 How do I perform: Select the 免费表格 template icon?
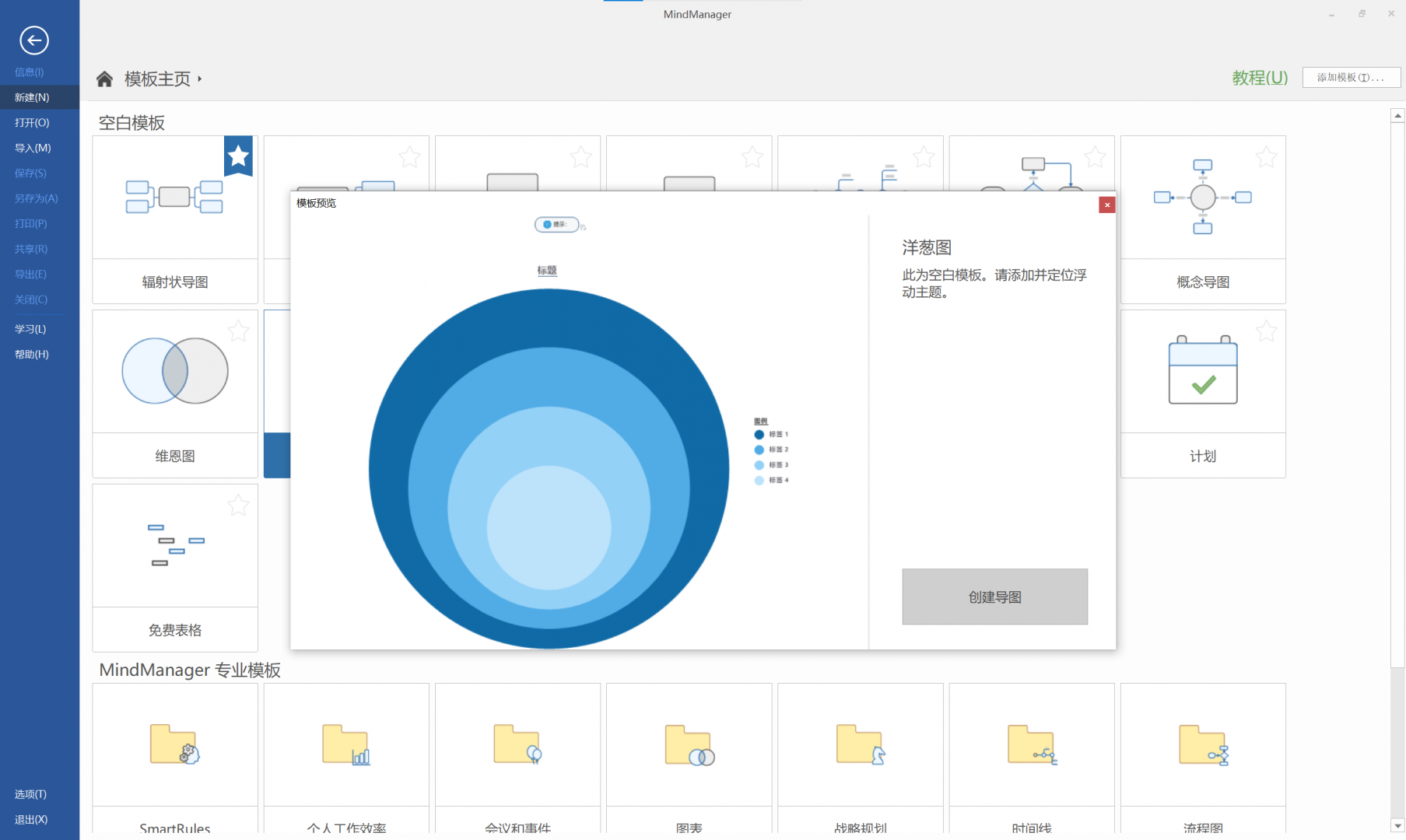(175, 544)
